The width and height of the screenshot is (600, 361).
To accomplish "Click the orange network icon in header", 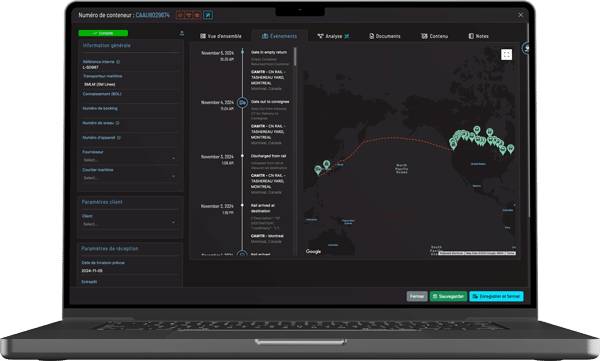I will [189, 15].
